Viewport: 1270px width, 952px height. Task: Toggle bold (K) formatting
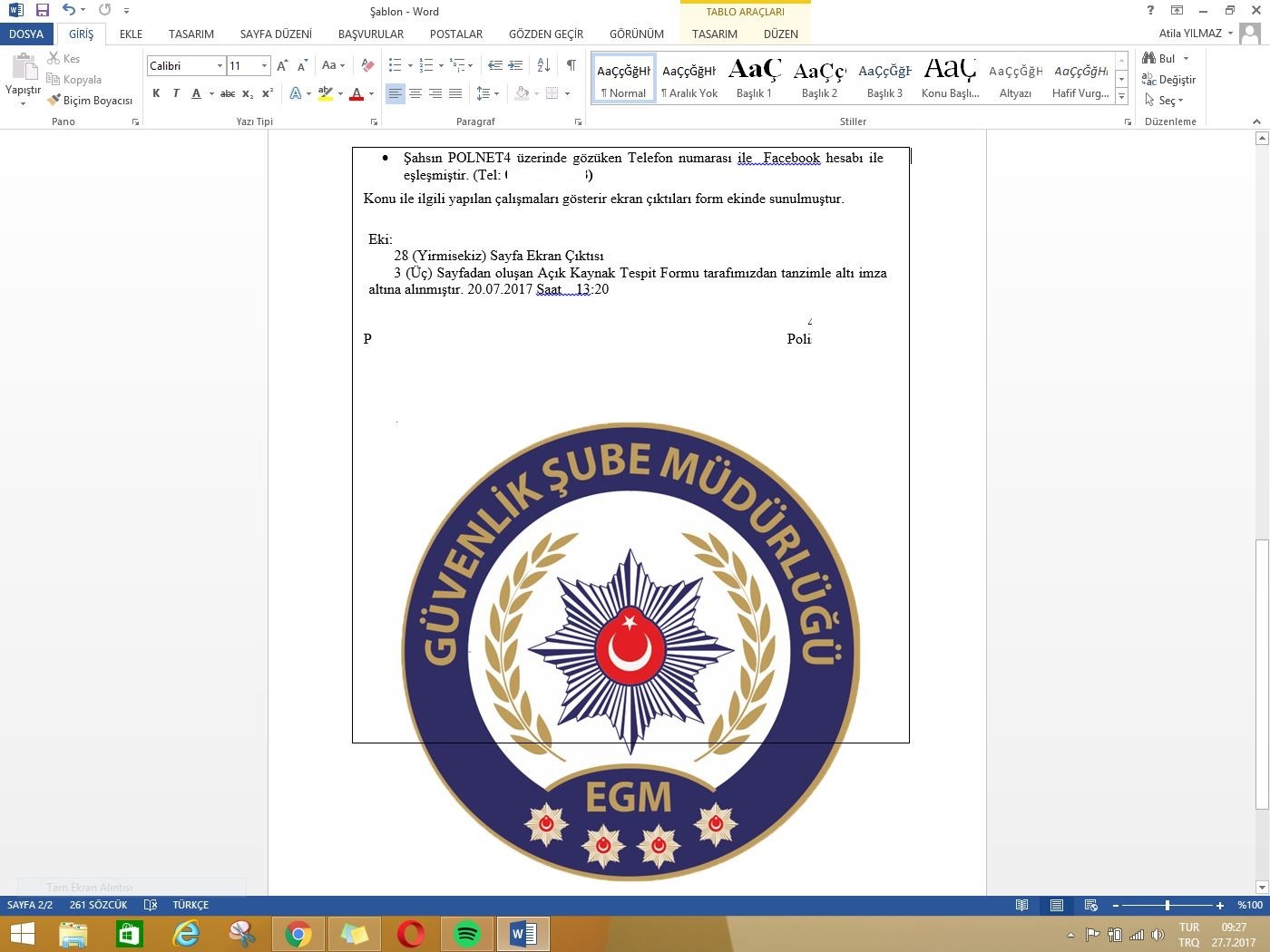coord(156,93)
